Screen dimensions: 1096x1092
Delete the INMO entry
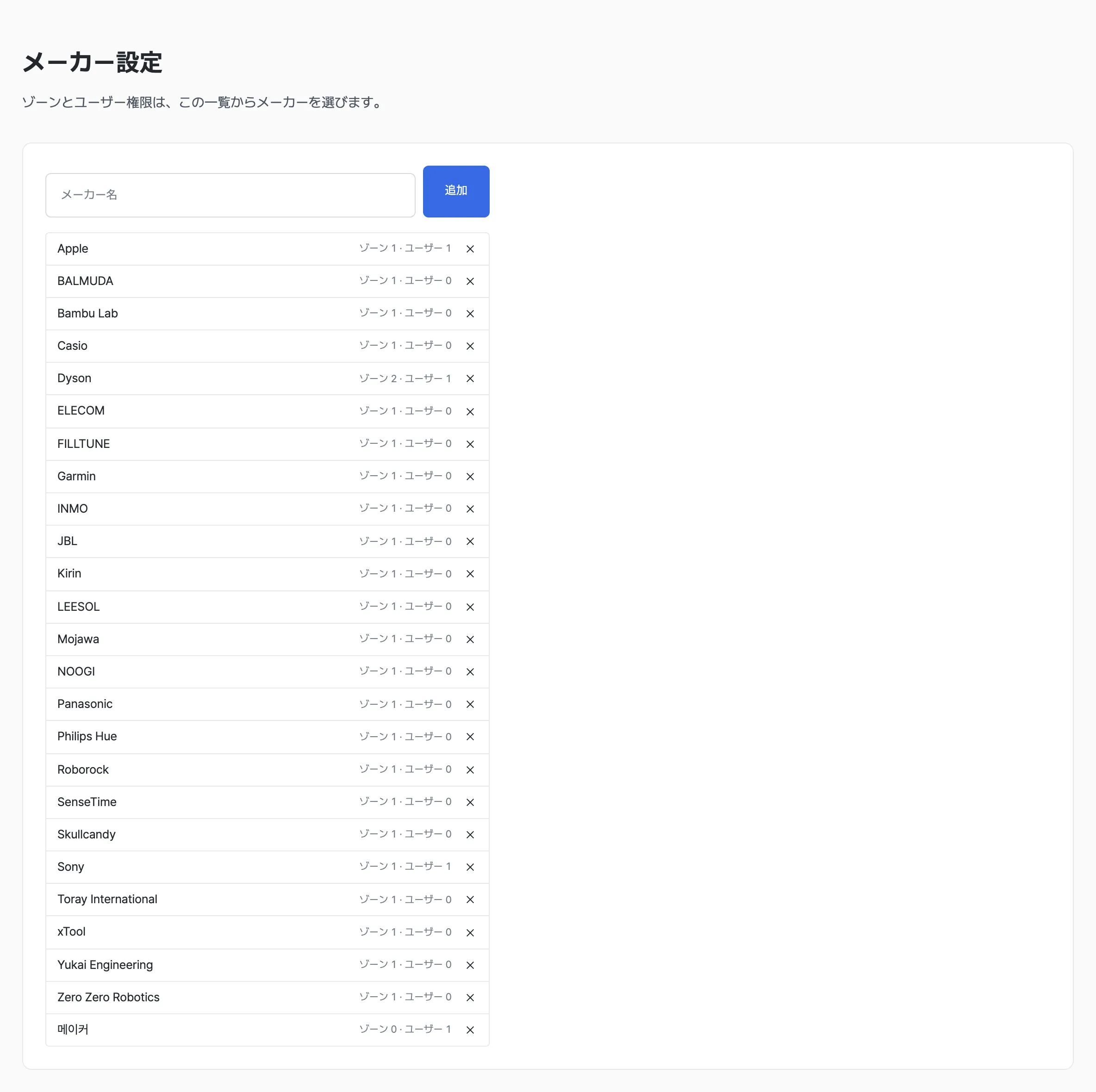tap(470, 509)
